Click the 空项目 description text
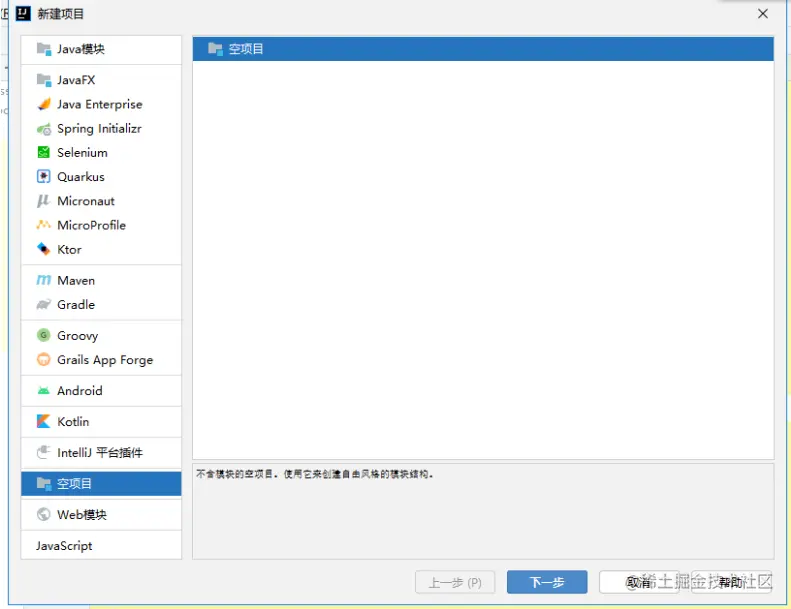The width and height of the screenshot is (791, 609). click(x=315, y=474)
